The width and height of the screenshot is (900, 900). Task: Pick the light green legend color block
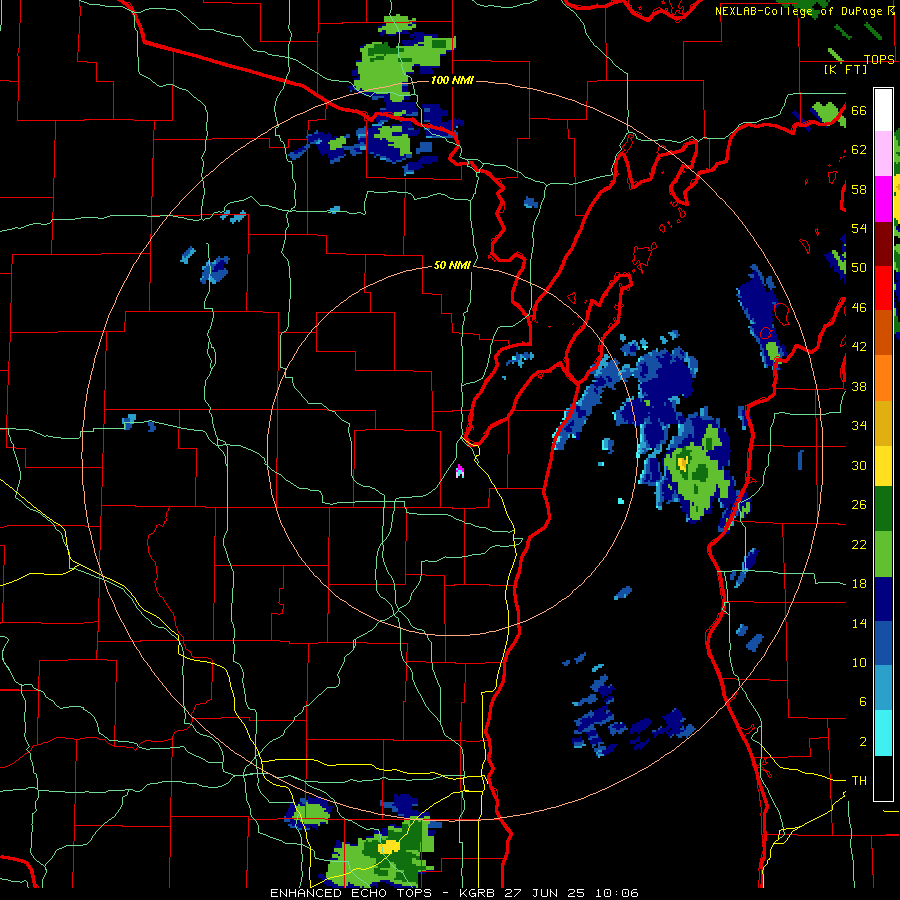[883, 554]
